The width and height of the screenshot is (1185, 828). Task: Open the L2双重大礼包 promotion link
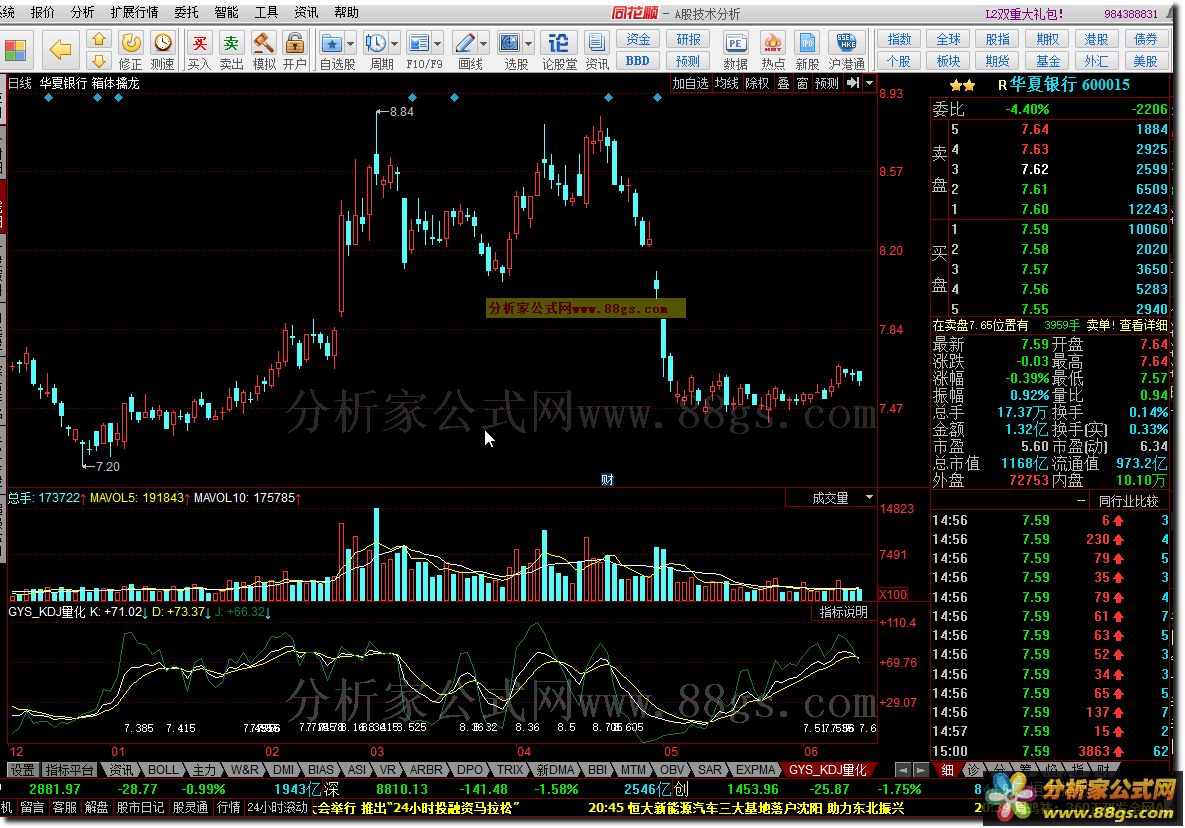coord(1025,14)
